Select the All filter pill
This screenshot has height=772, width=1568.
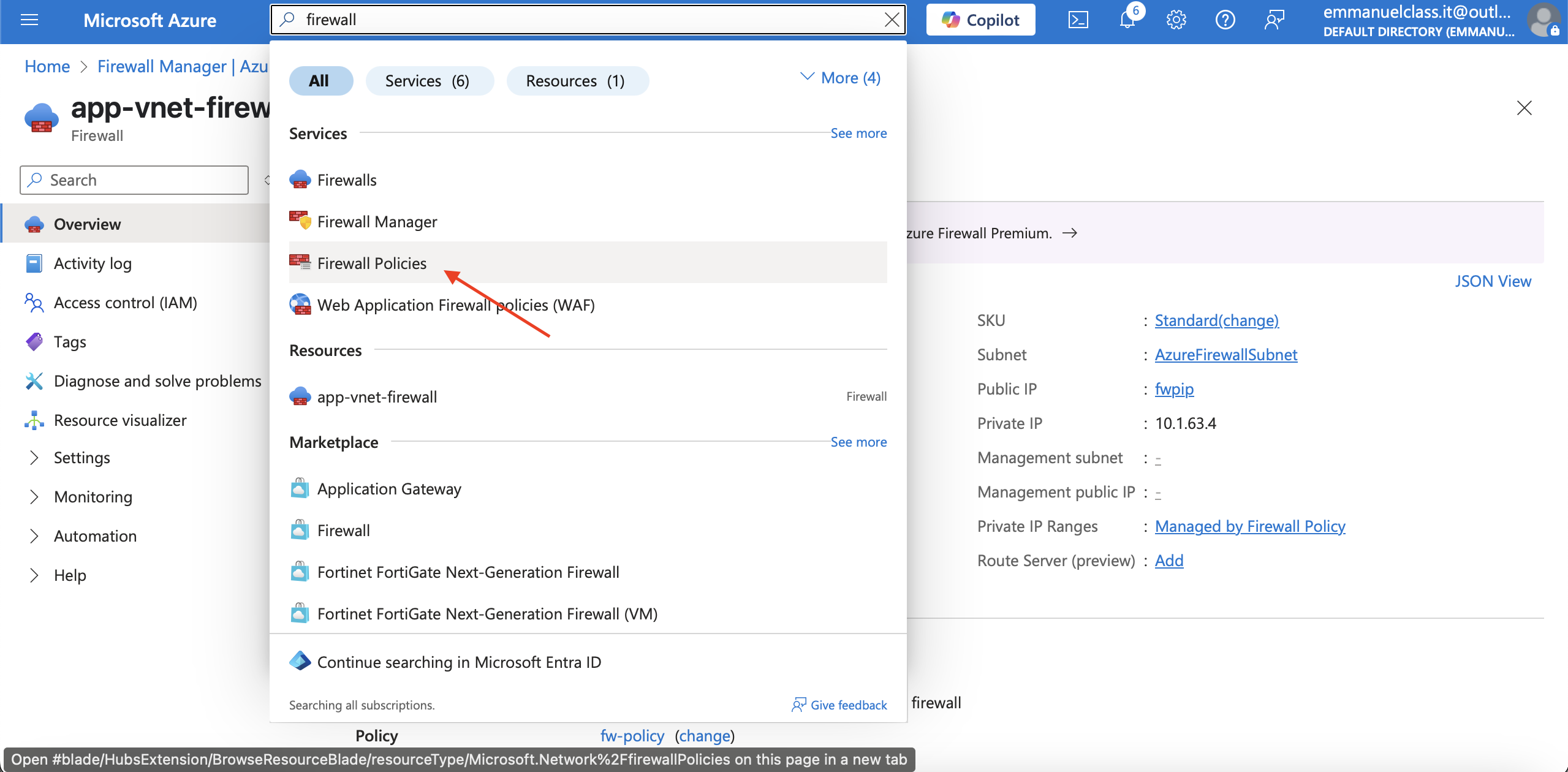pyautogui.click(x=320, y=81)
